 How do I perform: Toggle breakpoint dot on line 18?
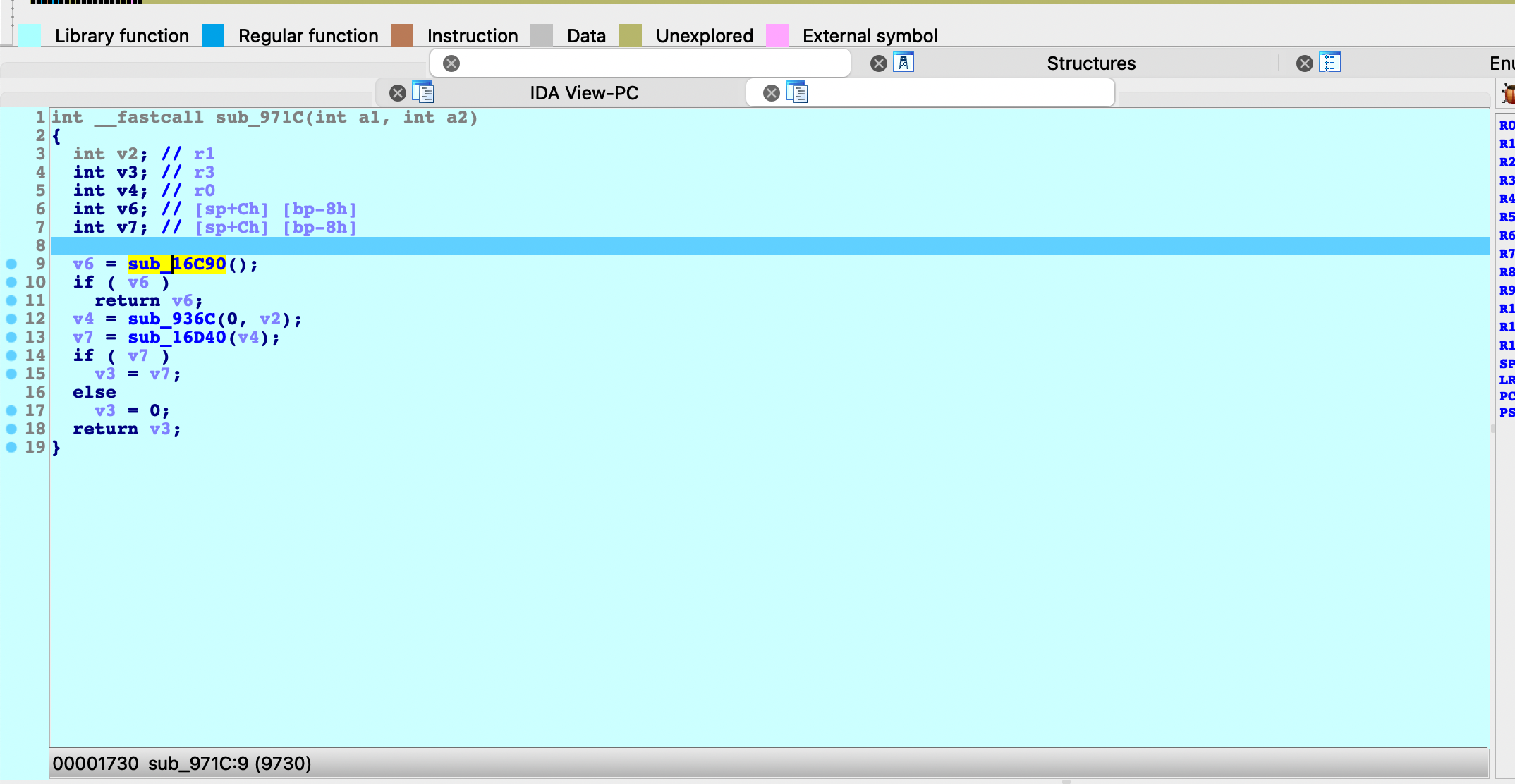tap(11, 429)
